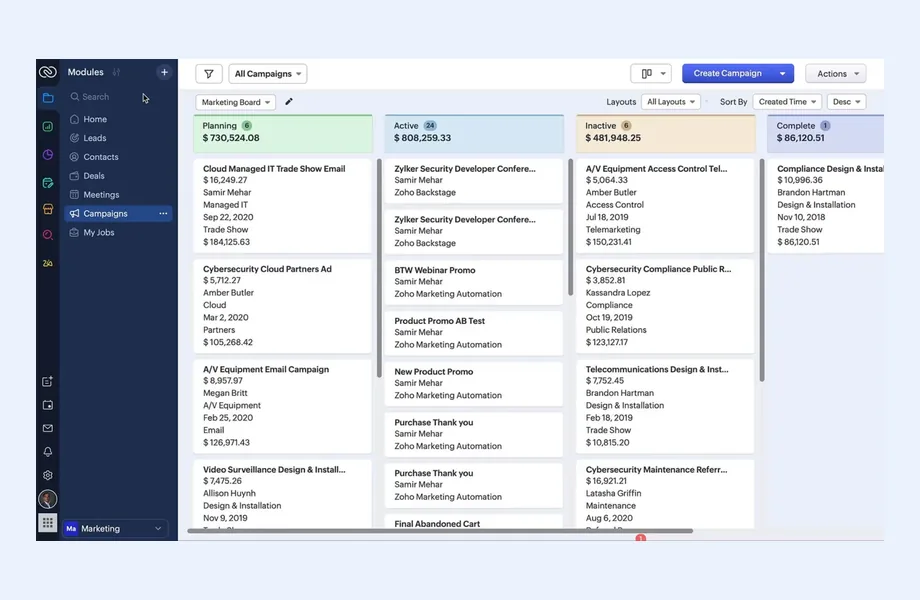Open New Product Promo card
This screenshot has height=600, width=920.
tap(473, 384)
